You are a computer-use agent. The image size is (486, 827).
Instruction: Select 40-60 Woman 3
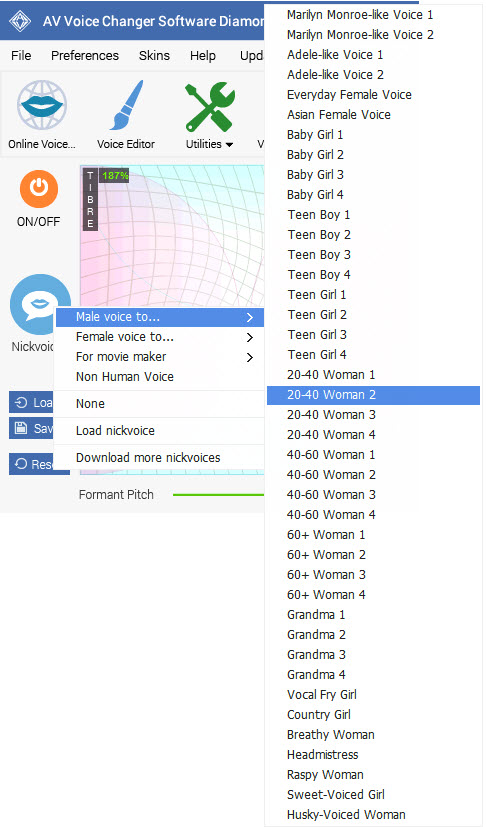[373, 495]
